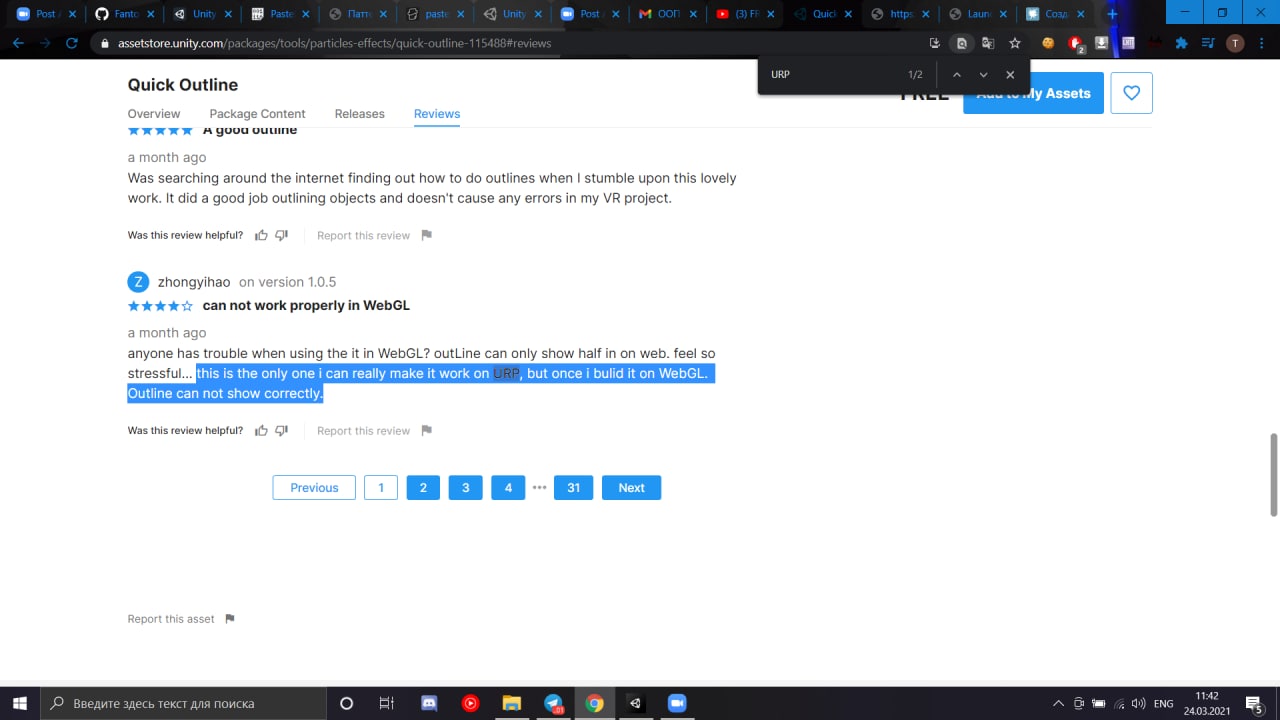
Task: Open the Chrome profile avatar T
Action: (1235, 43)
